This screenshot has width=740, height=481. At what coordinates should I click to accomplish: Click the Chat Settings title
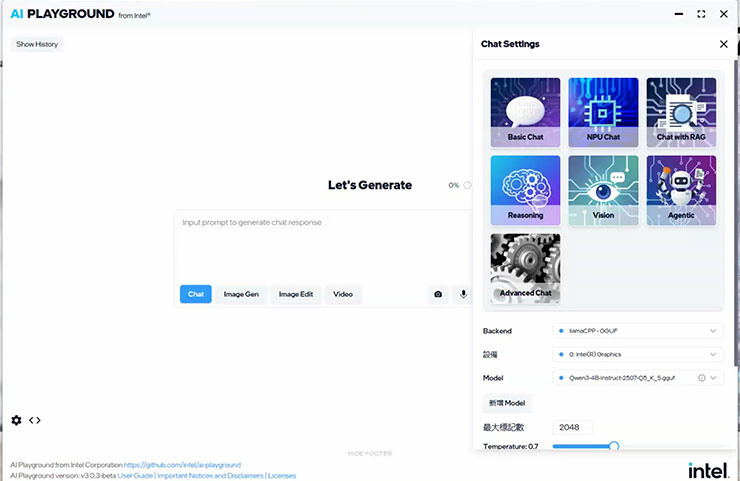(x=510, y=44)
